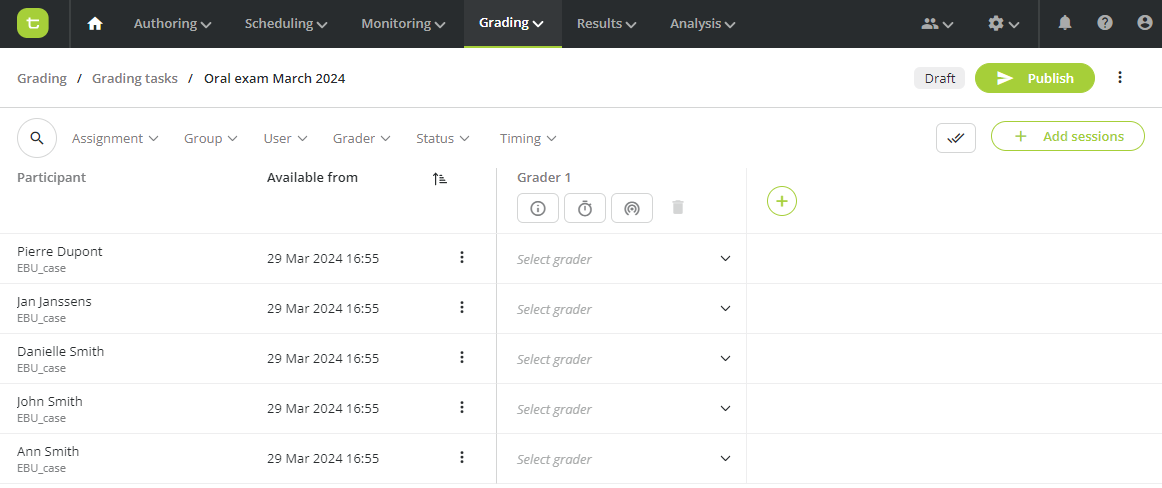Viewport: 1162px width, 488px height.
Task: Open the Select grader dropdown for Pierre Dupont
Action: (x=622, y=258)
